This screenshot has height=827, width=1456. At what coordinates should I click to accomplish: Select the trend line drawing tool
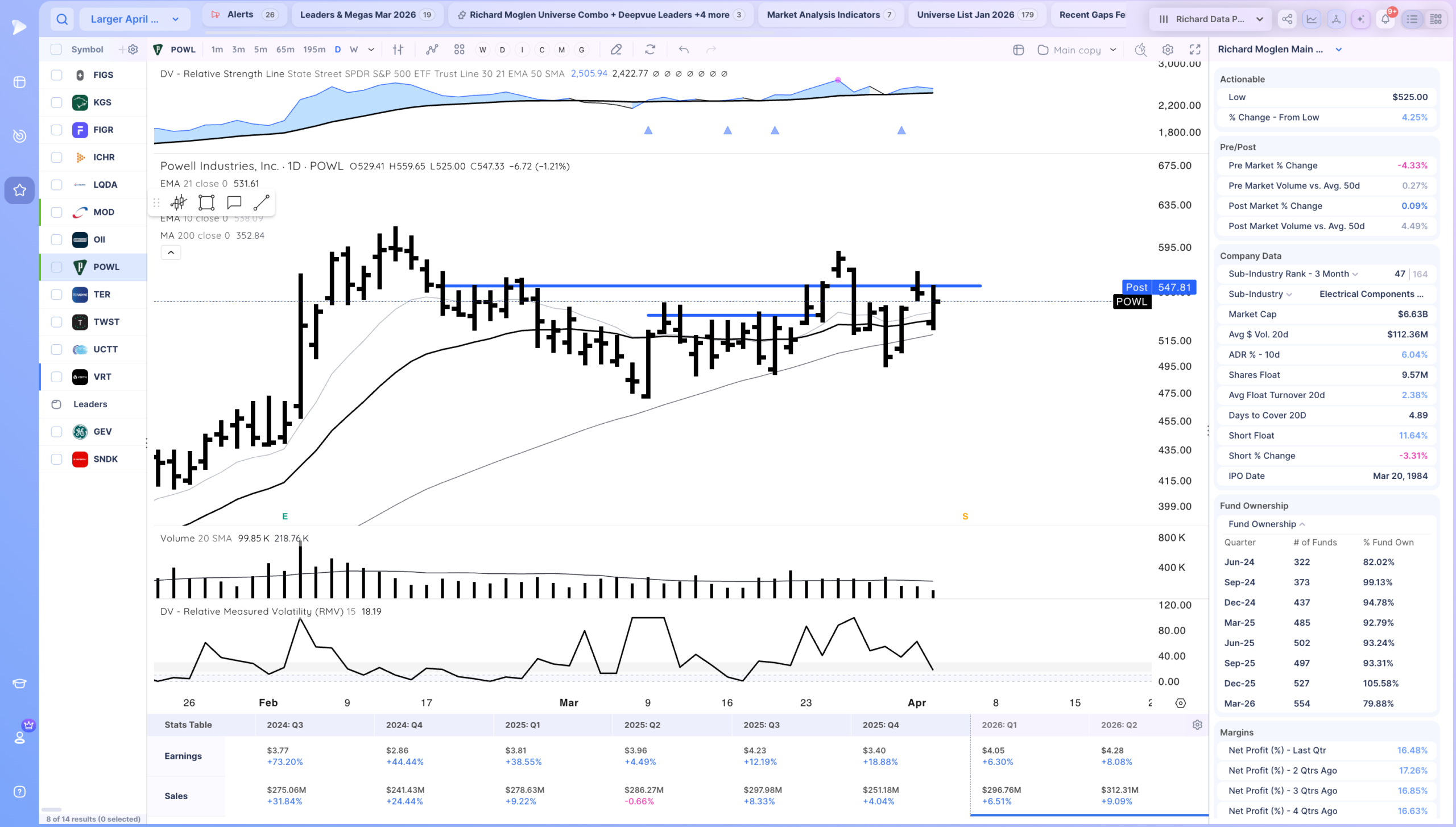(x=261, y=202)
